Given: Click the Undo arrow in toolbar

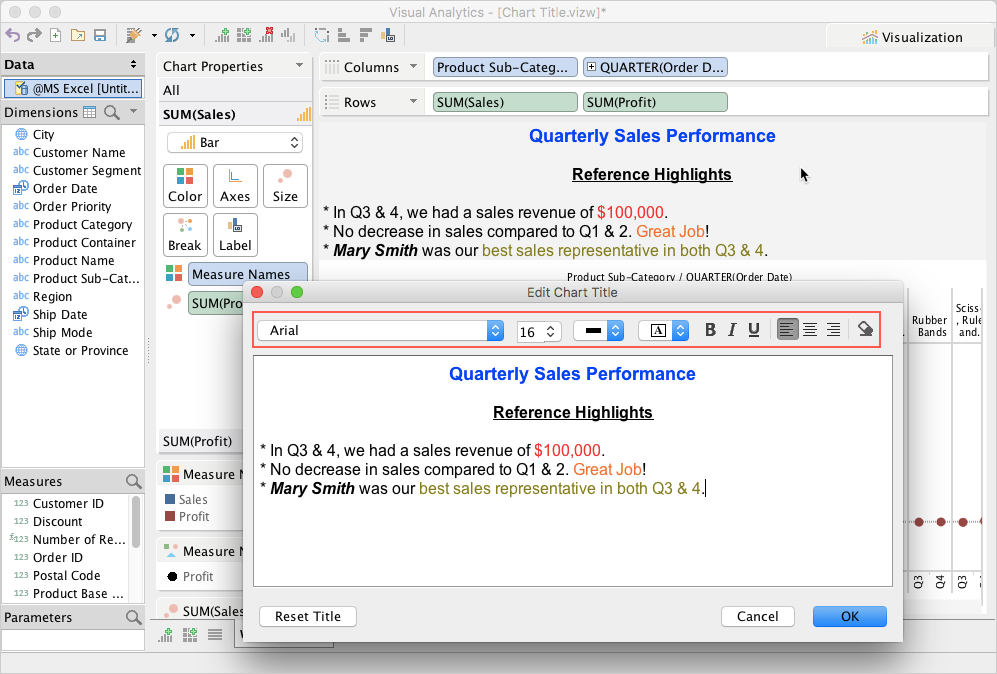Looking at the screenshot, I should 13,36.
